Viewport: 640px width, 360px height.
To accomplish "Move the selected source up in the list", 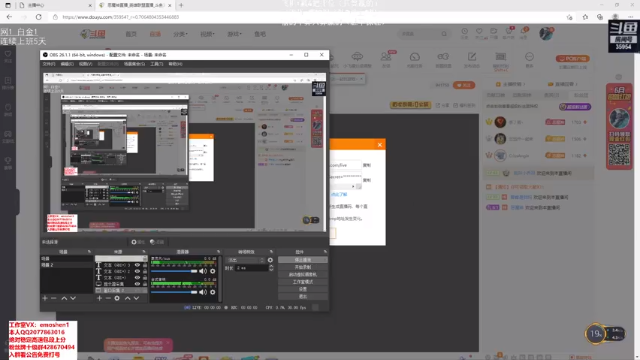I will click(x=127, y=298).
